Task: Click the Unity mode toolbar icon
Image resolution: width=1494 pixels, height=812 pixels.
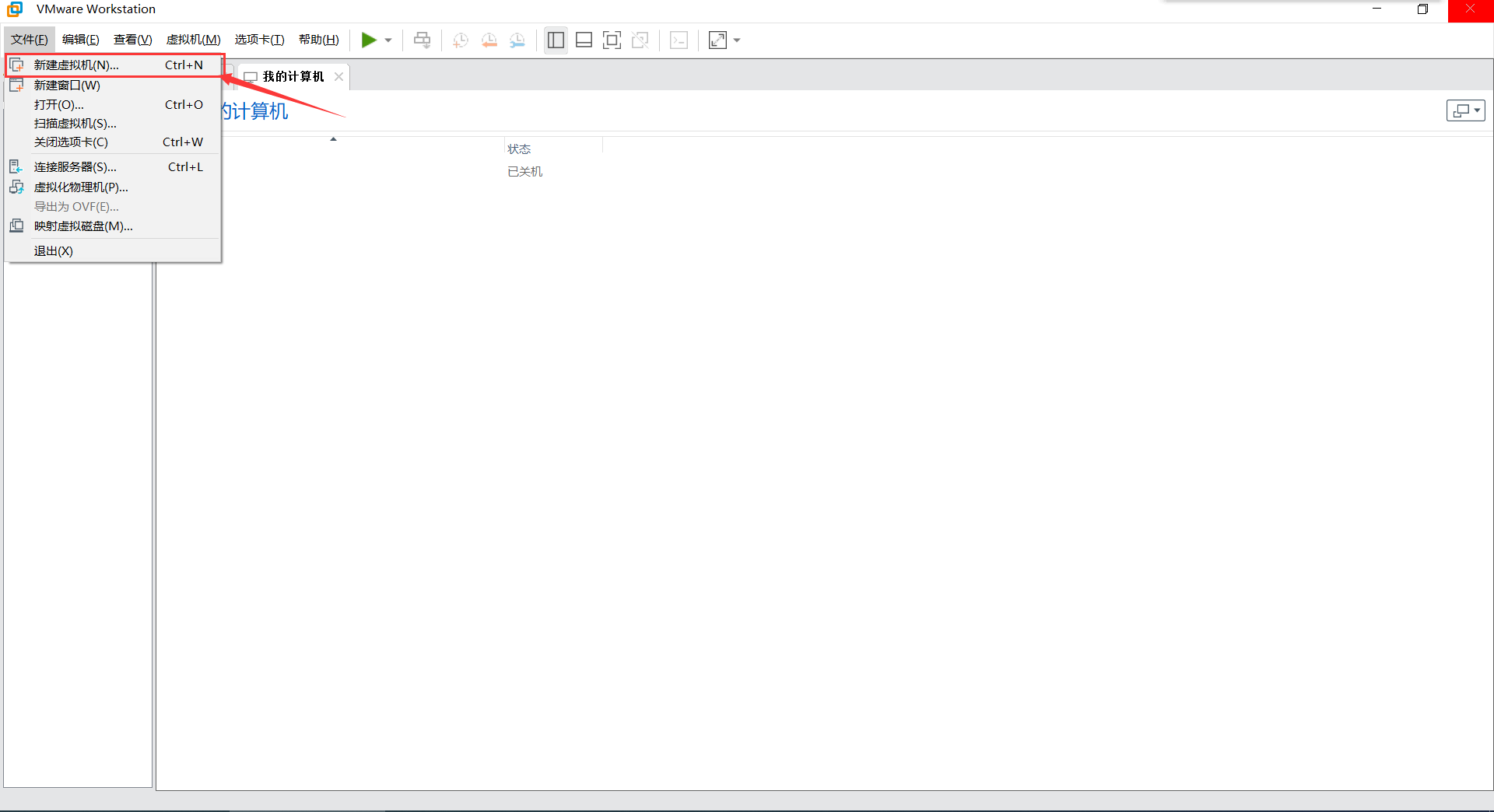Action: [x=640, y=40]
